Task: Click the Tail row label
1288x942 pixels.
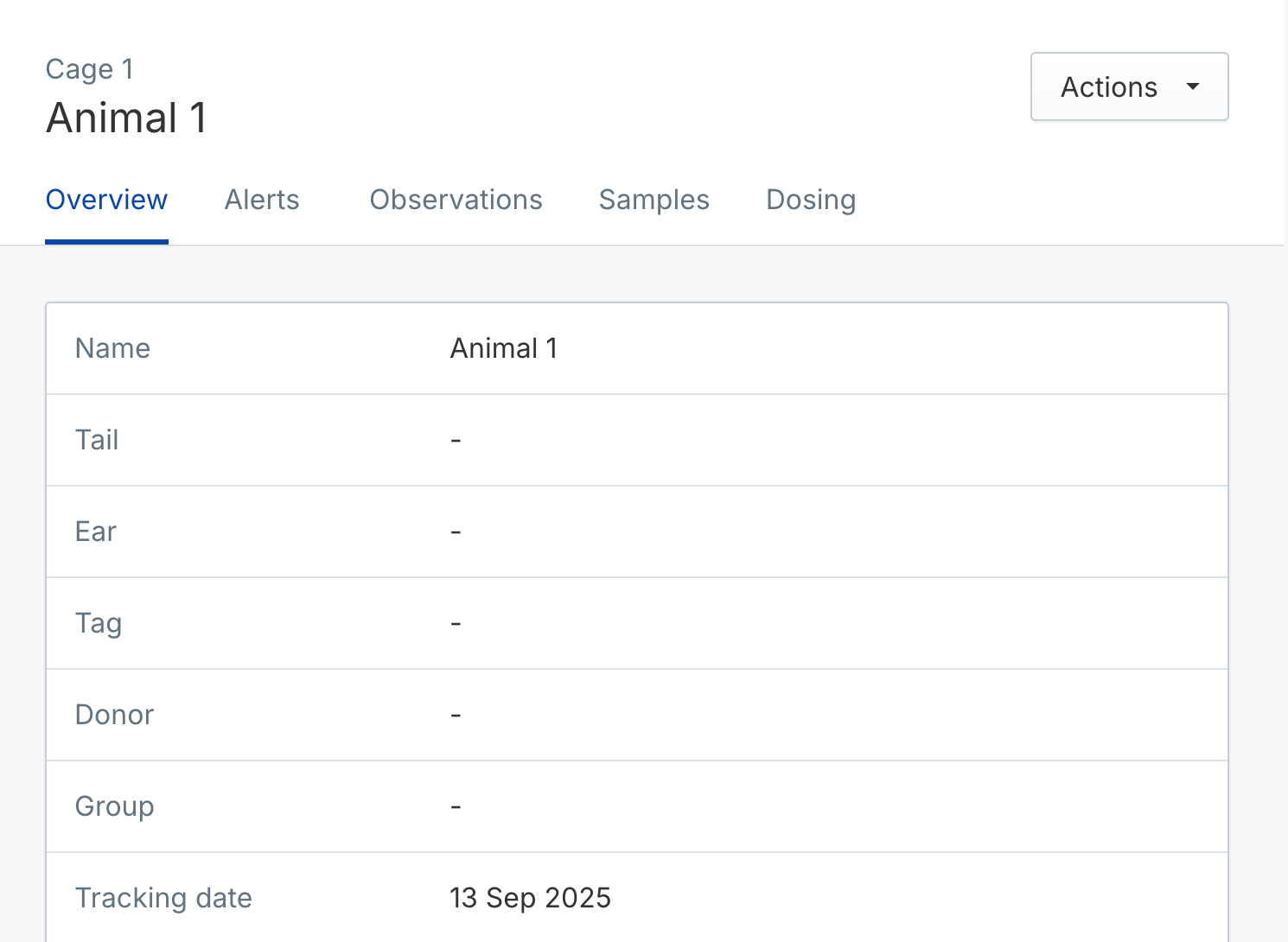Action: click(97, 440)
